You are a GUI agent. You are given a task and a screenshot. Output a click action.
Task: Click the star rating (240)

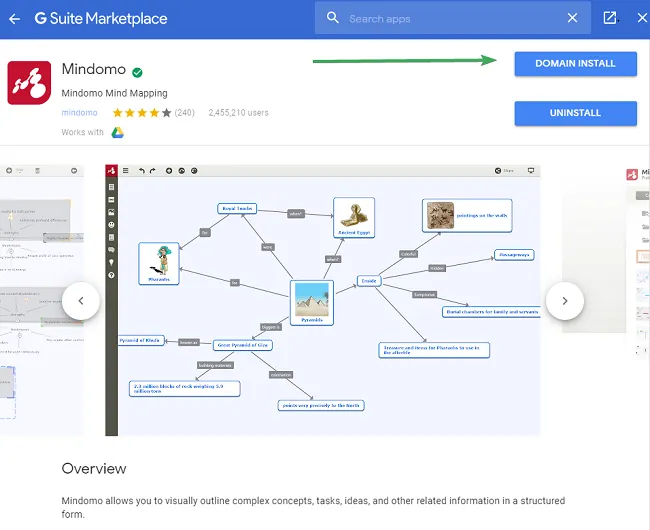pos(153,113)
